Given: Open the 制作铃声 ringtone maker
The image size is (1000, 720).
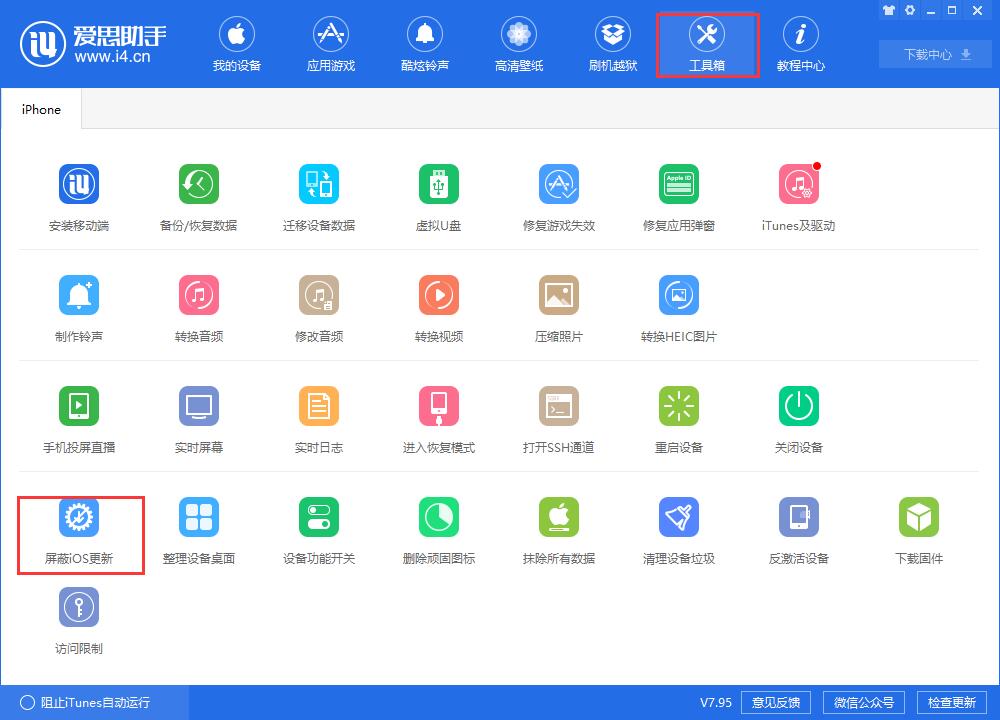Looking at the screenshot, I should [x=79, y=305].
